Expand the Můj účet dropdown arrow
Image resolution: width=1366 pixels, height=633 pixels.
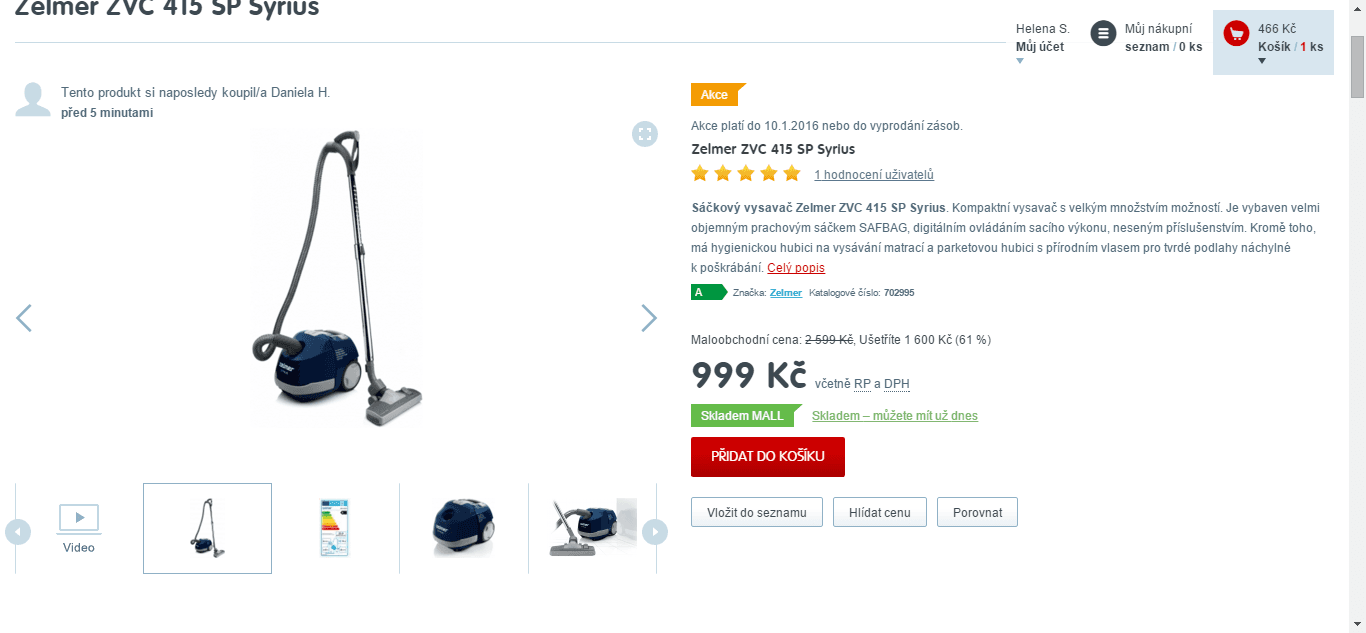pos(1020,61)
